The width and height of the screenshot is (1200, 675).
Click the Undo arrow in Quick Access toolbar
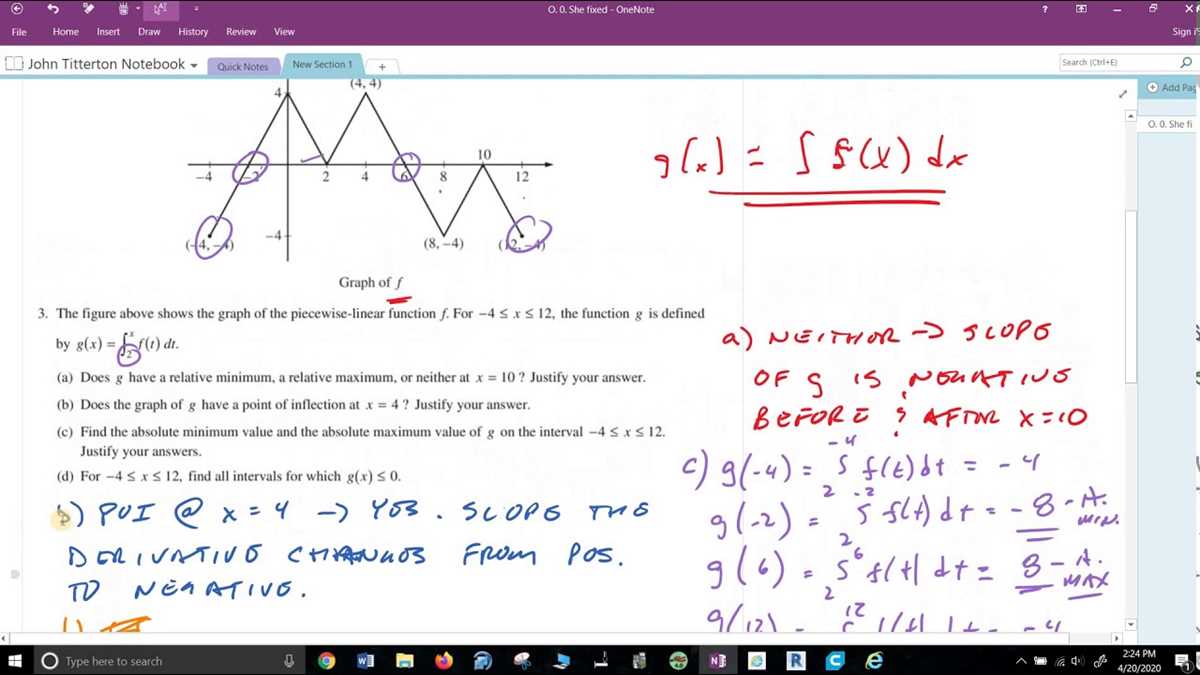pos(53,9)
